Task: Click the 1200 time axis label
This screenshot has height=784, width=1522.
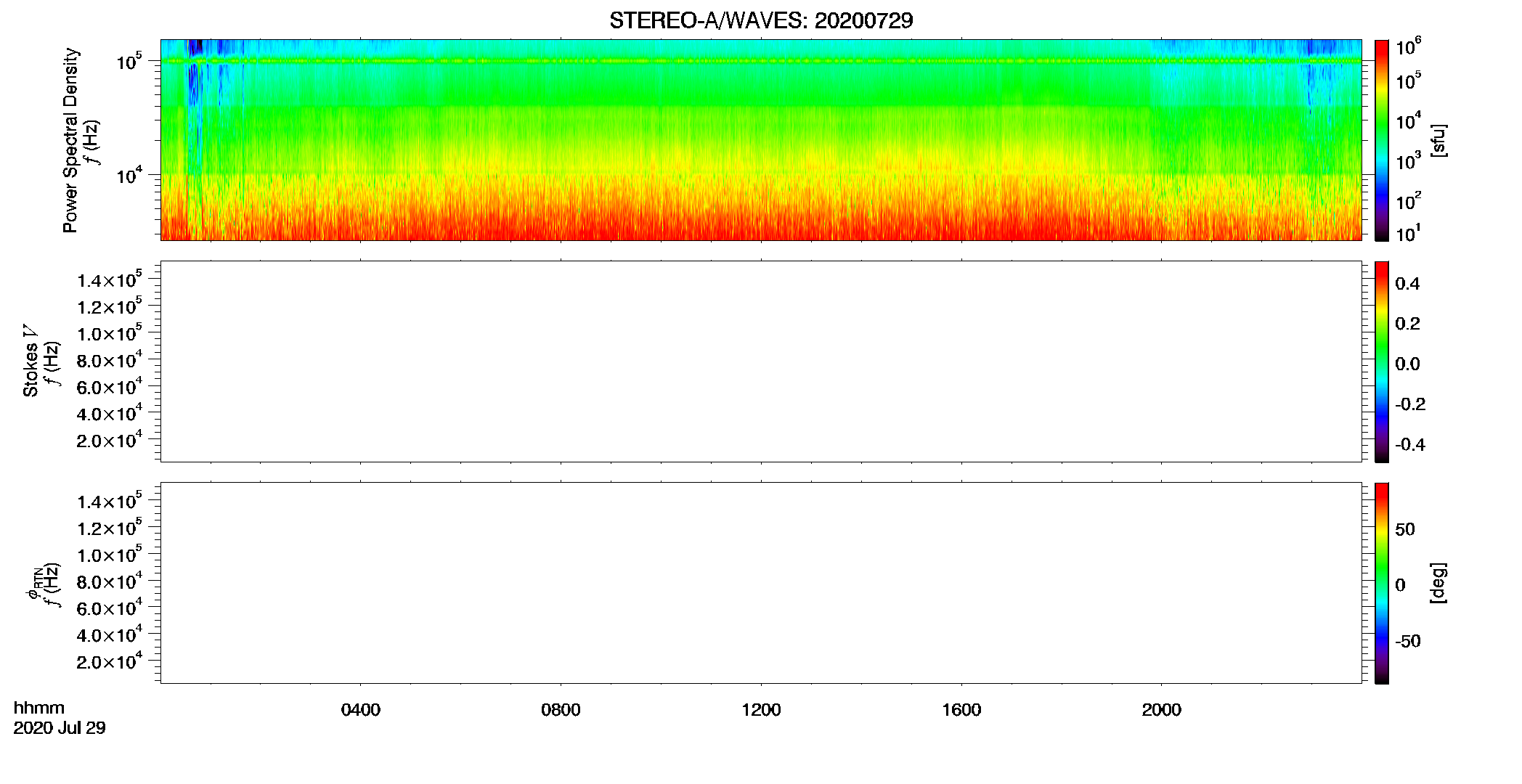Action: coord(761,710)
